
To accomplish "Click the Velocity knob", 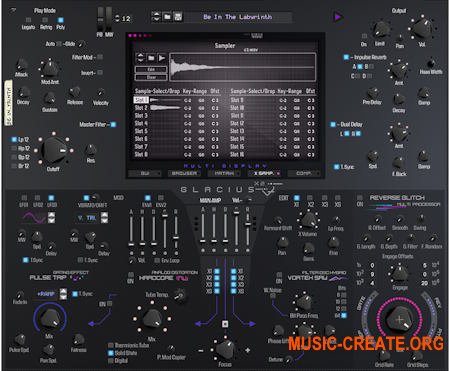I will [x=100, y=93].
